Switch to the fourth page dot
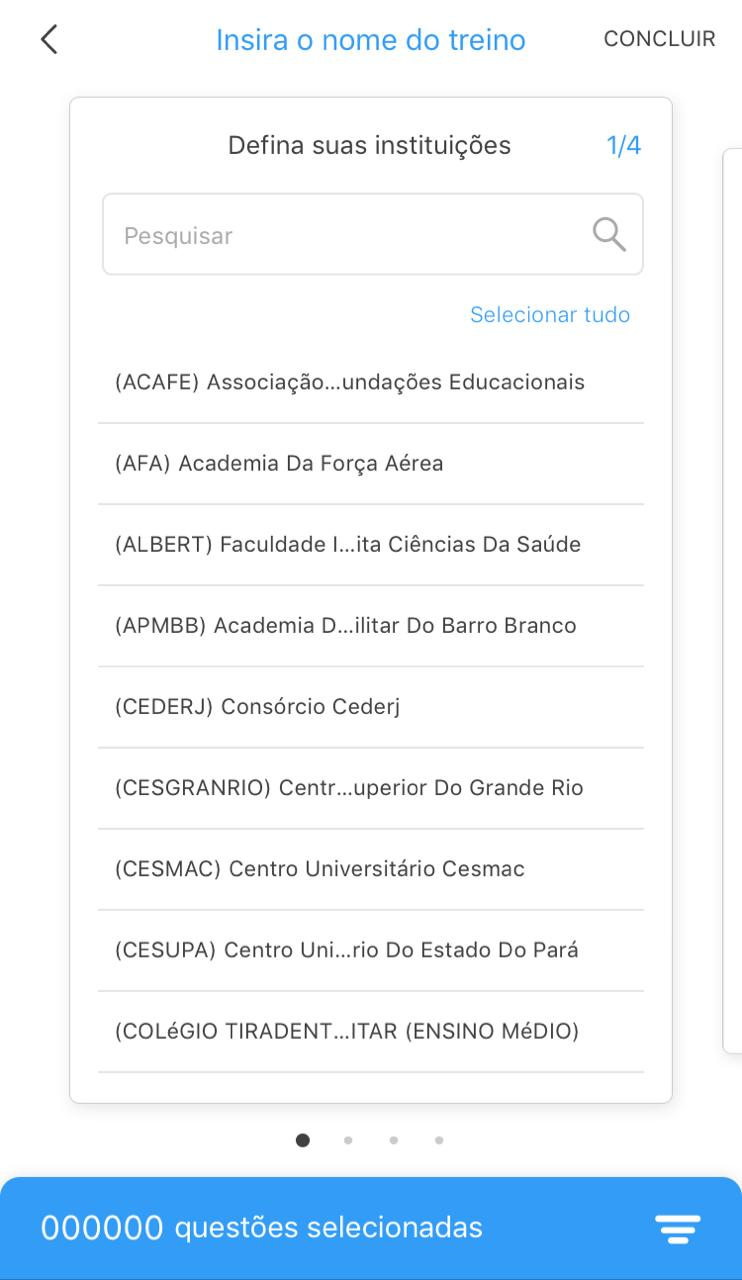The image size is (742, 1280). point(439,1140)
